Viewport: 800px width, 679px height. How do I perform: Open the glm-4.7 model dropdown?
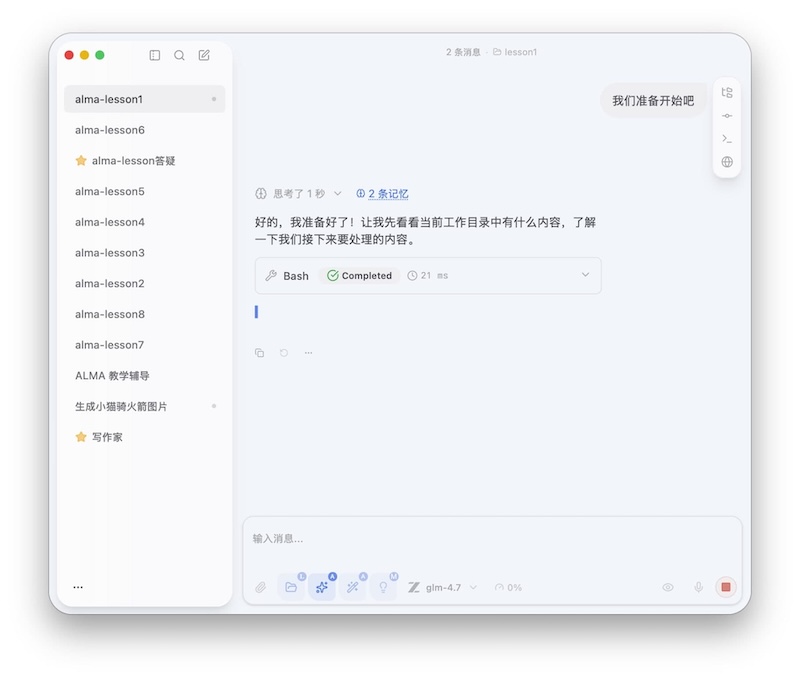coord(447,587)
